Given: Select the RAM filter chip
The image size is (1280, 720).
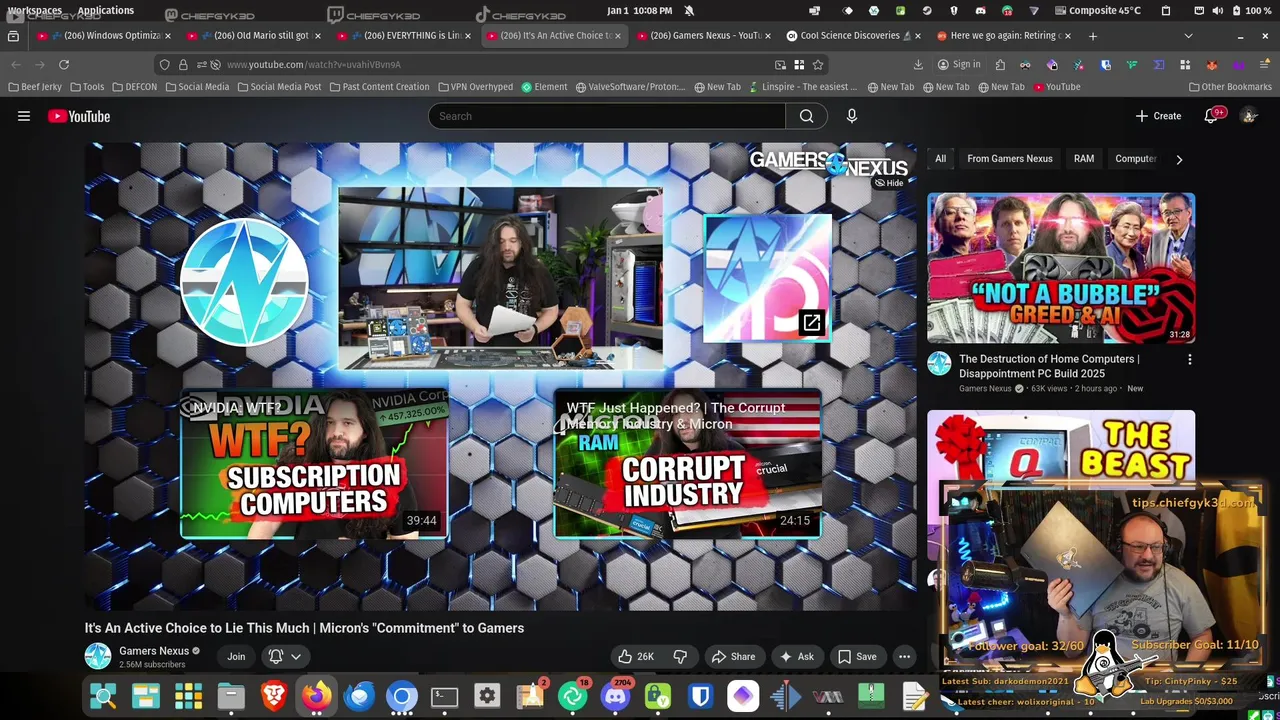Looking at the screenshot, I should click(1084, 159).
